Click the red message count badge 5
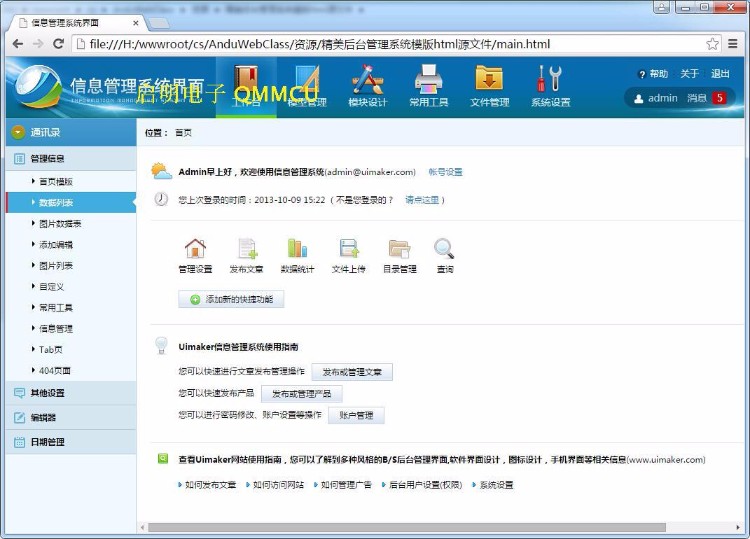The image size is (750, 539). click(719, 98)
